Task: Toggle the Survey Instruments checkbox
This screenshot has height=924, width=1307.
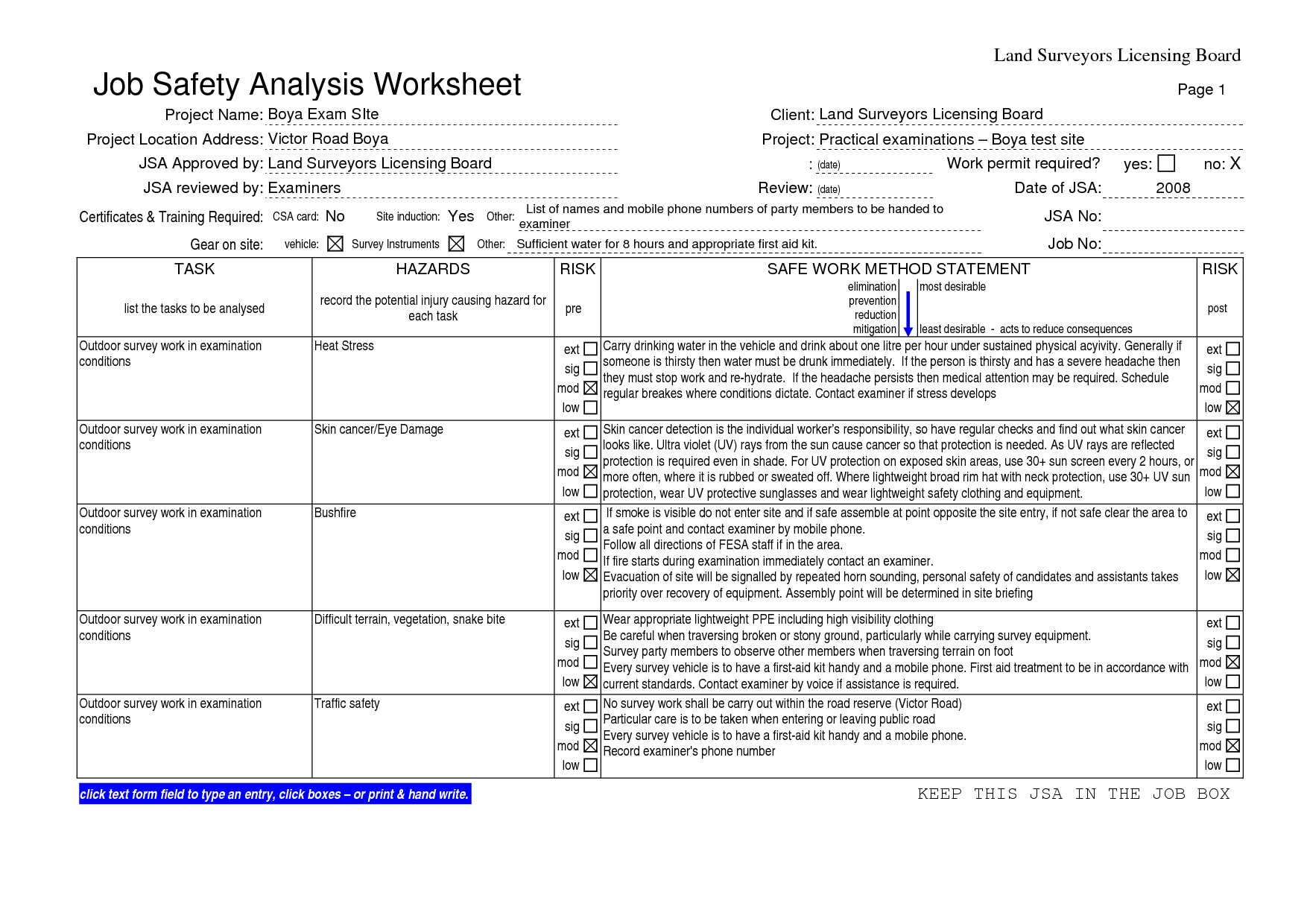Action: click(x=457, y=244)
